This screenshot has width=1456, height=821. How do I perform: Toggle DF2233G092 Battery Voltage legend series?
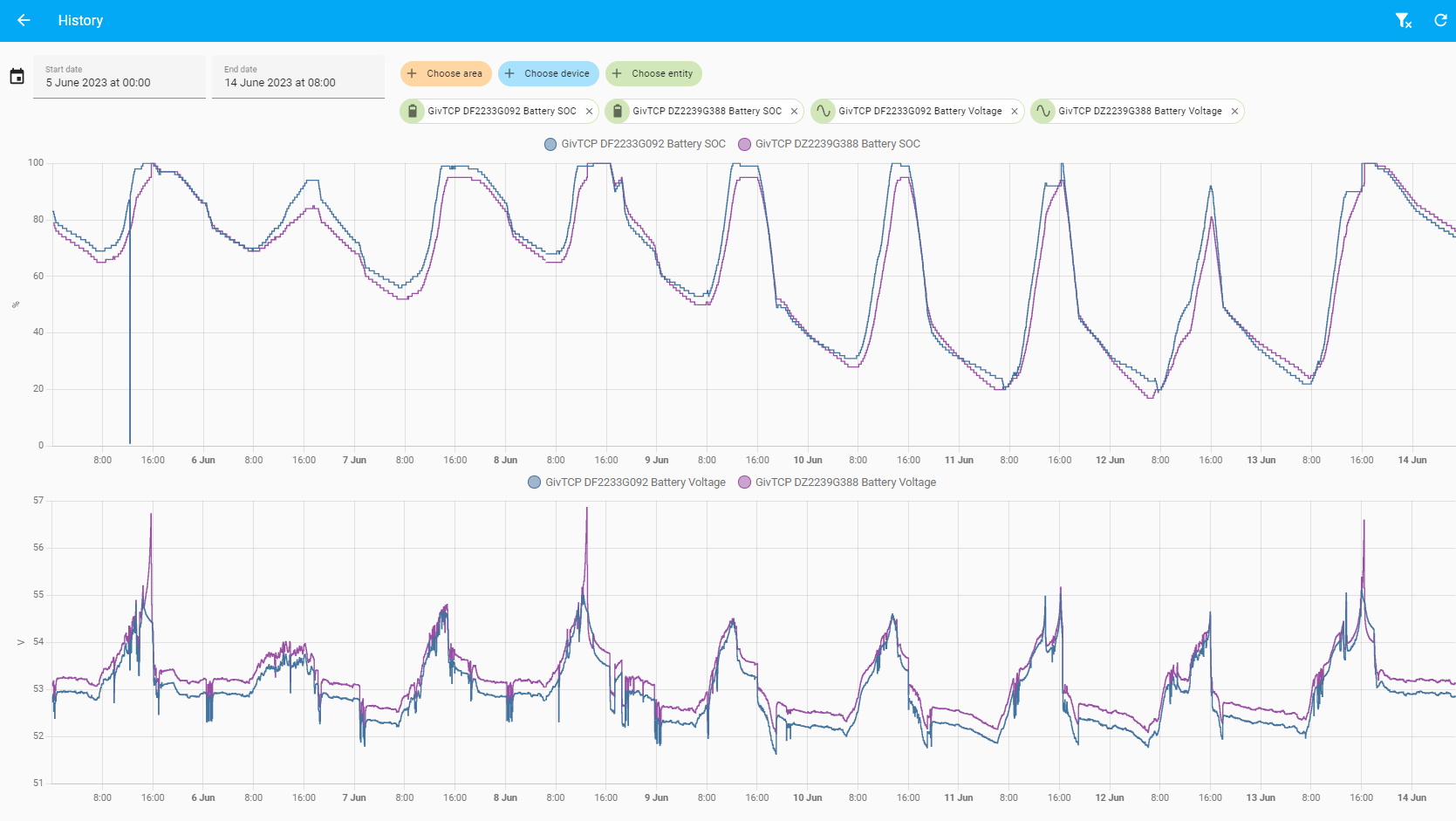(626, 482)
